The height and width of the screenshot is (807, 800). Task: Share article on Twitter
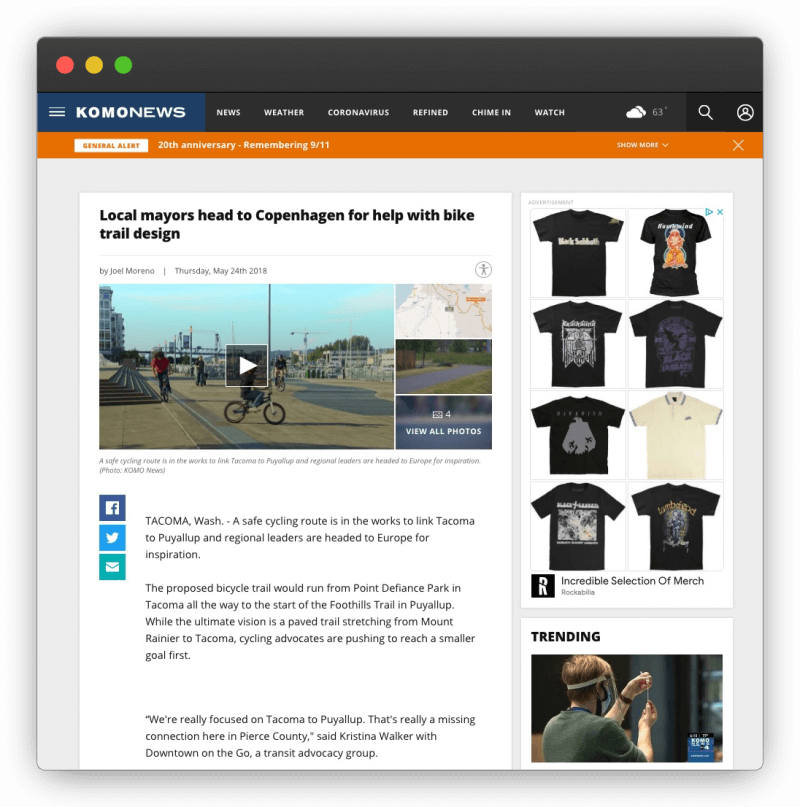pos(112,537)
